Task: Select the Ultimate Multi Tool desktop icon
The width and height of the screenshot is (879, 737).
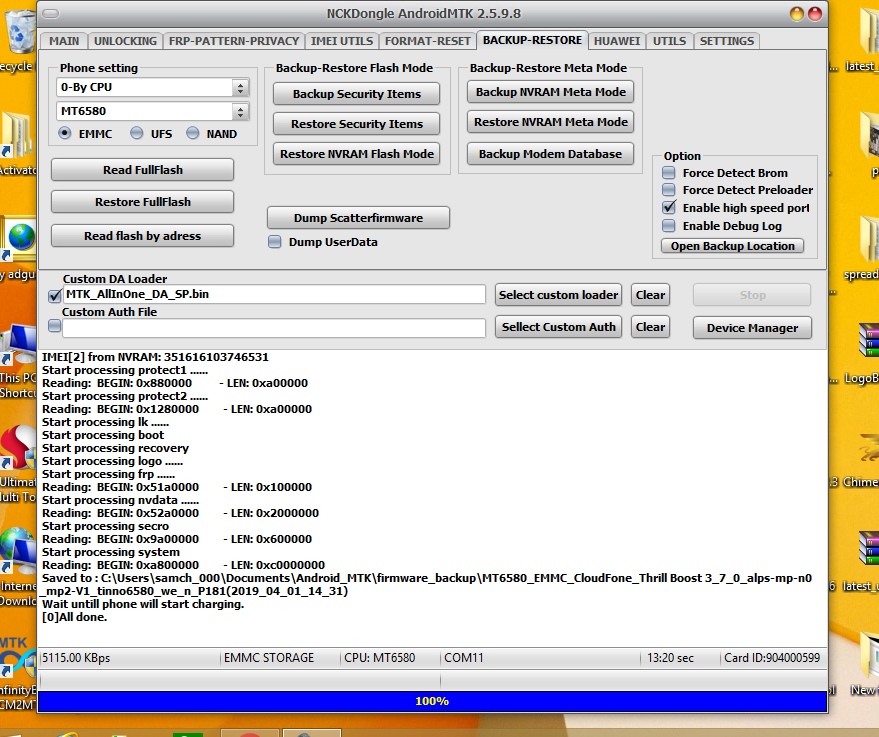Action: coord(17,462)
